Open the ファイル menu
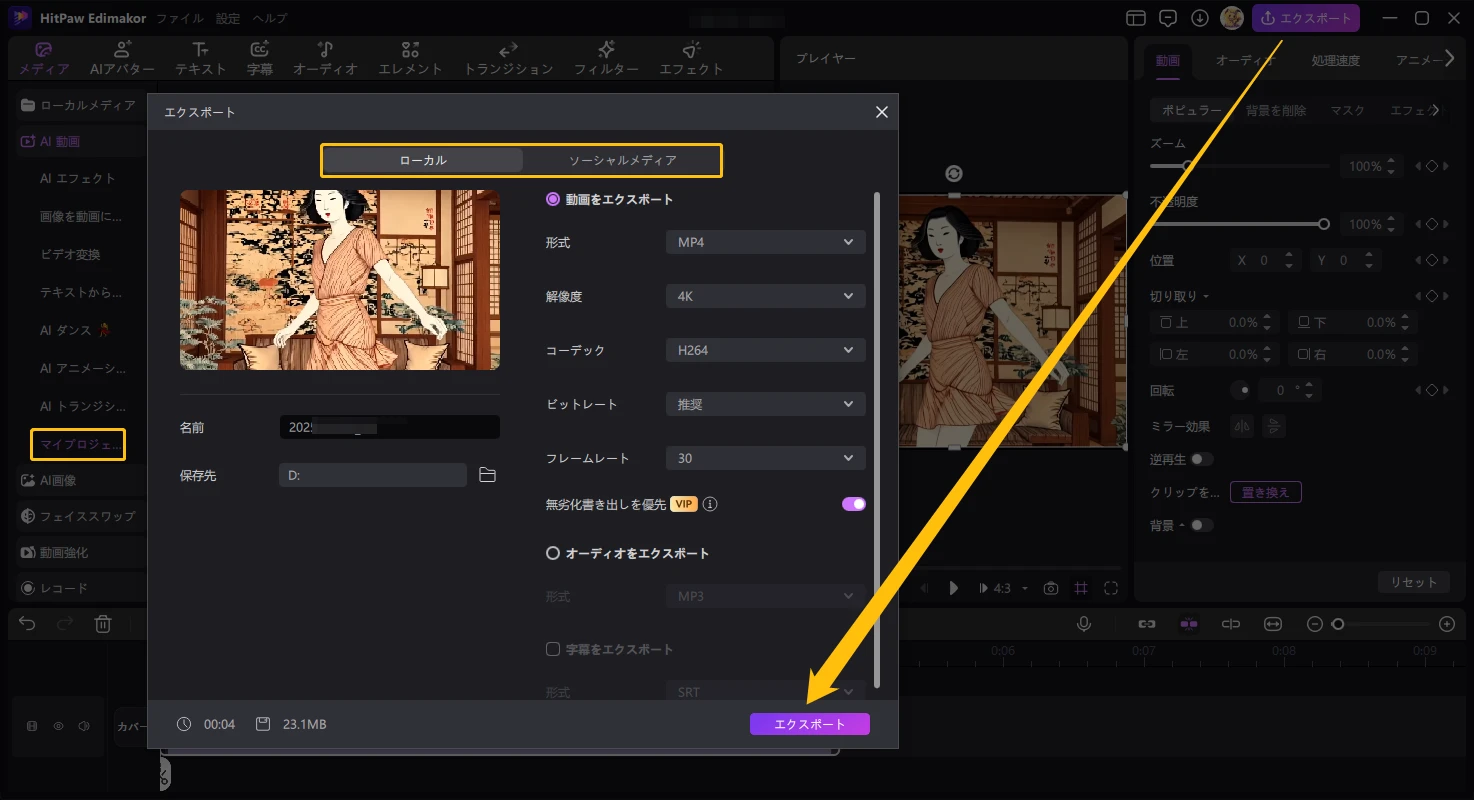1474x800 pixels. click(180, 18)
